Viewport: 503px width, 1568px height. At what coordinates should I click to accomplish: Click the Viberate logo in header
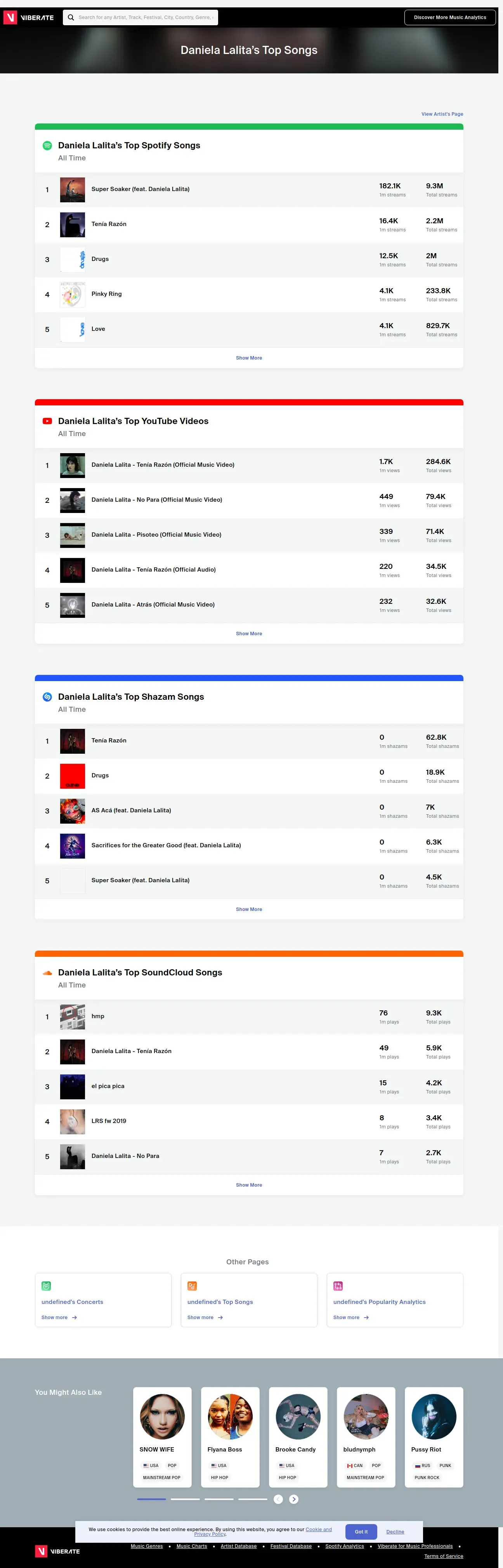[29, 17]
